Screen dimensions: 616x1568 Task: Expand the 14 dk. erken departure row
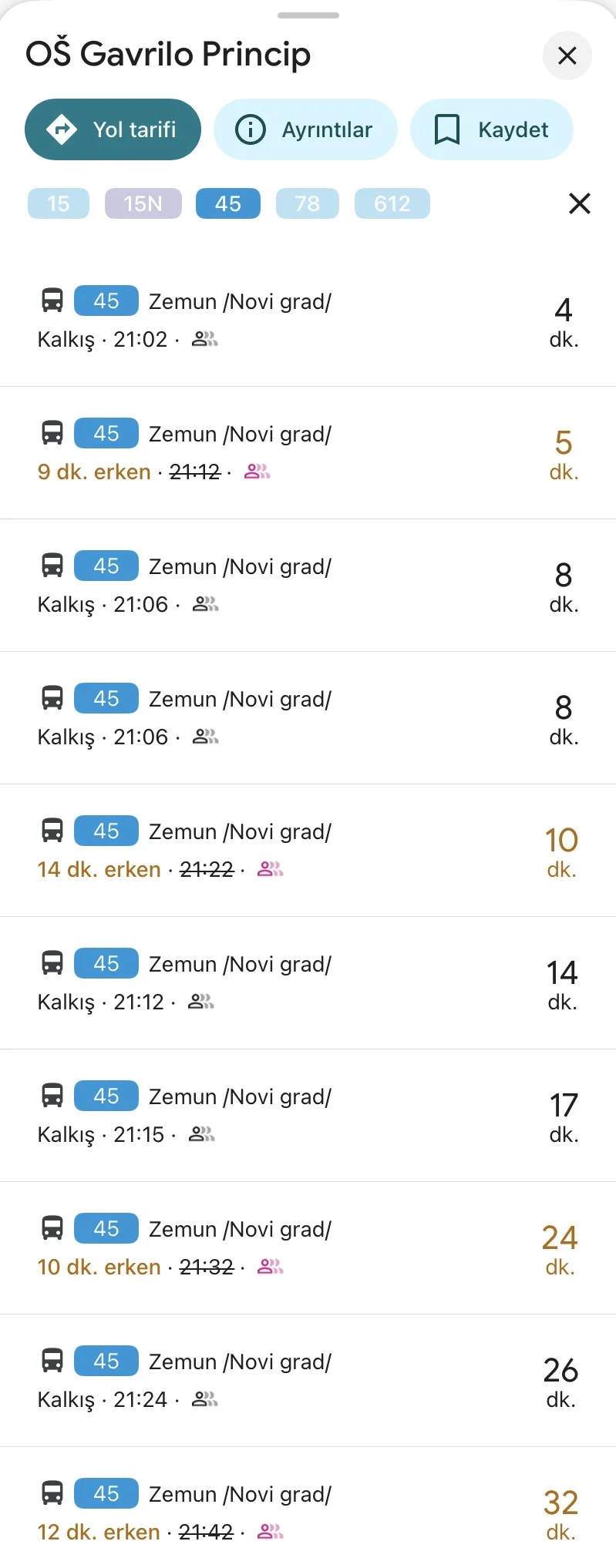(308, 850)
